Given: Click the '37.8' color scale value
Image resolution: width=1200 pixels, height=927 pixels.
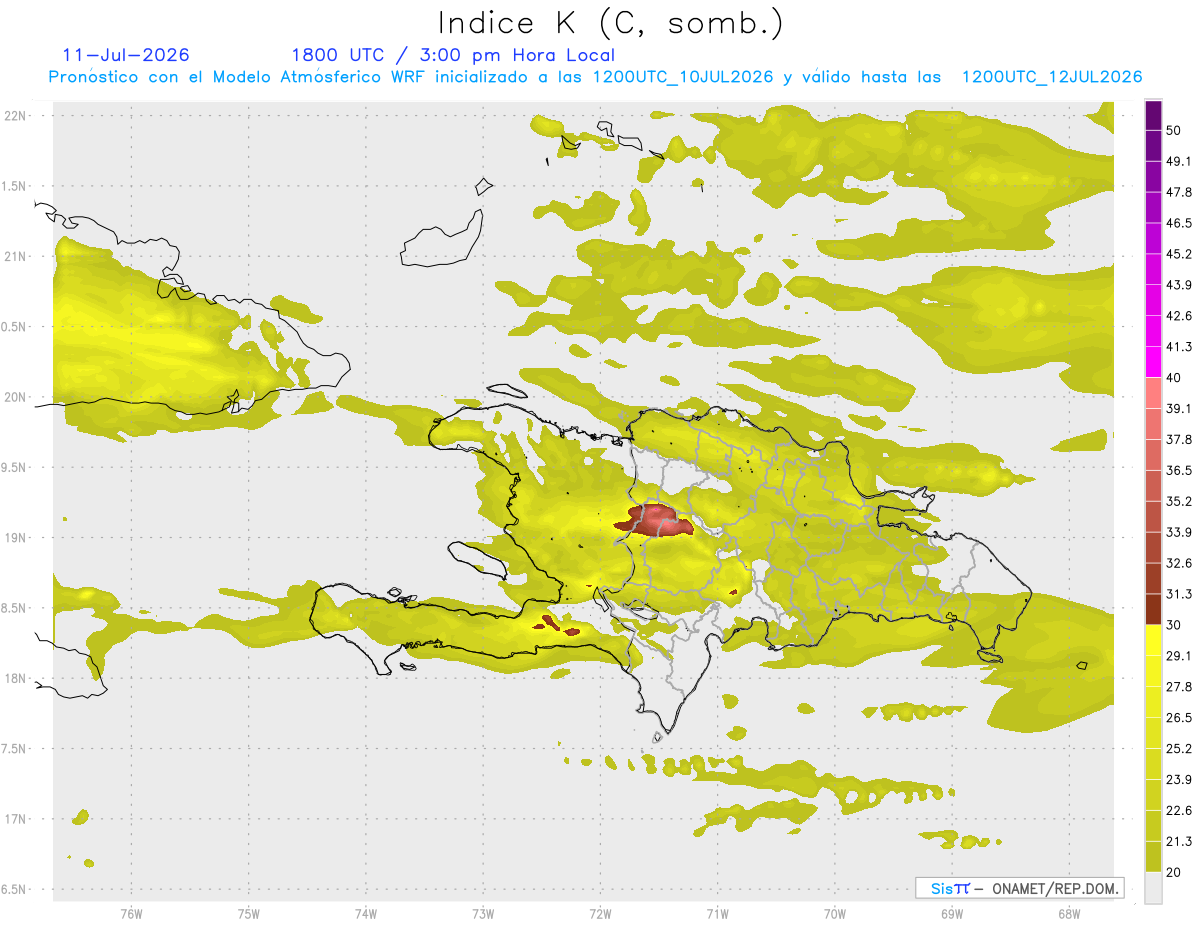Looking at the screenshot, I should point(1179,439).
